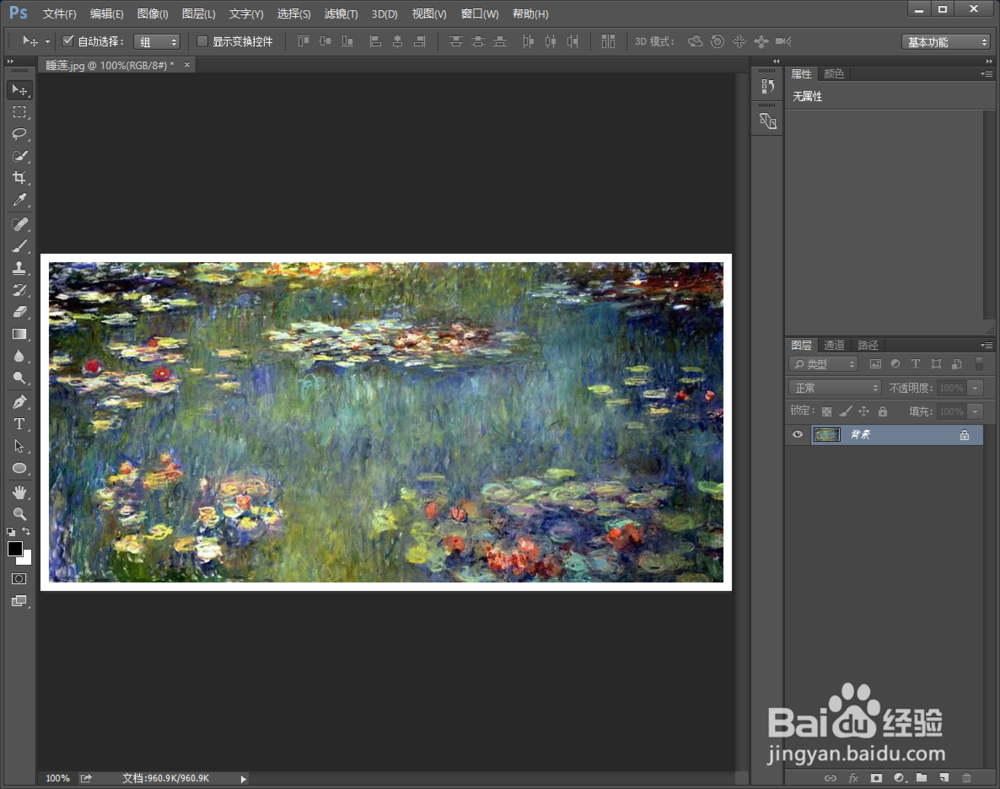Select the Eyedropper tool
1000x789 pixels.
click(19, 200)
